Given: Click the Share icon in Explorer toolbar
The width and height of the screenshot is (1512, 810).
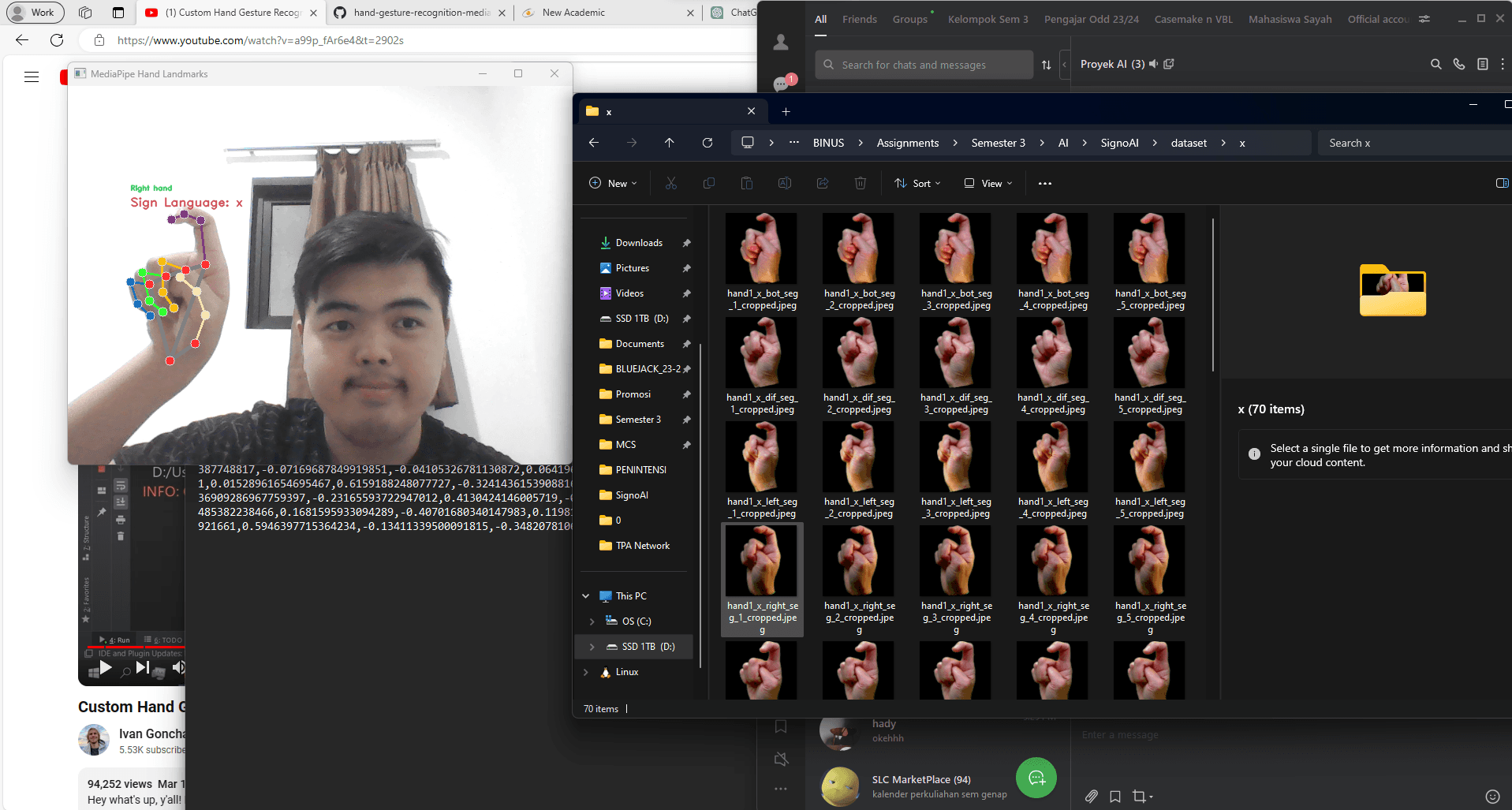Looking at the screenshot, I should [x=822, y=184].
